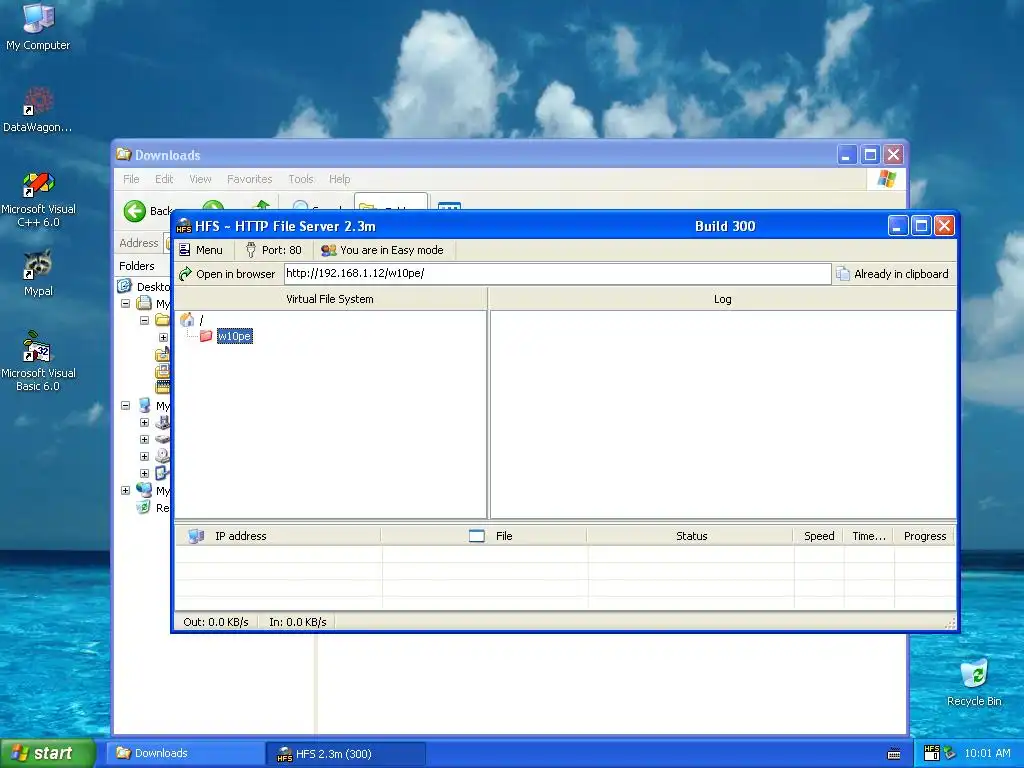This screenshot has height=768, width=1024.
Task: Click the Log panel header
Action: tap(722, 299)
